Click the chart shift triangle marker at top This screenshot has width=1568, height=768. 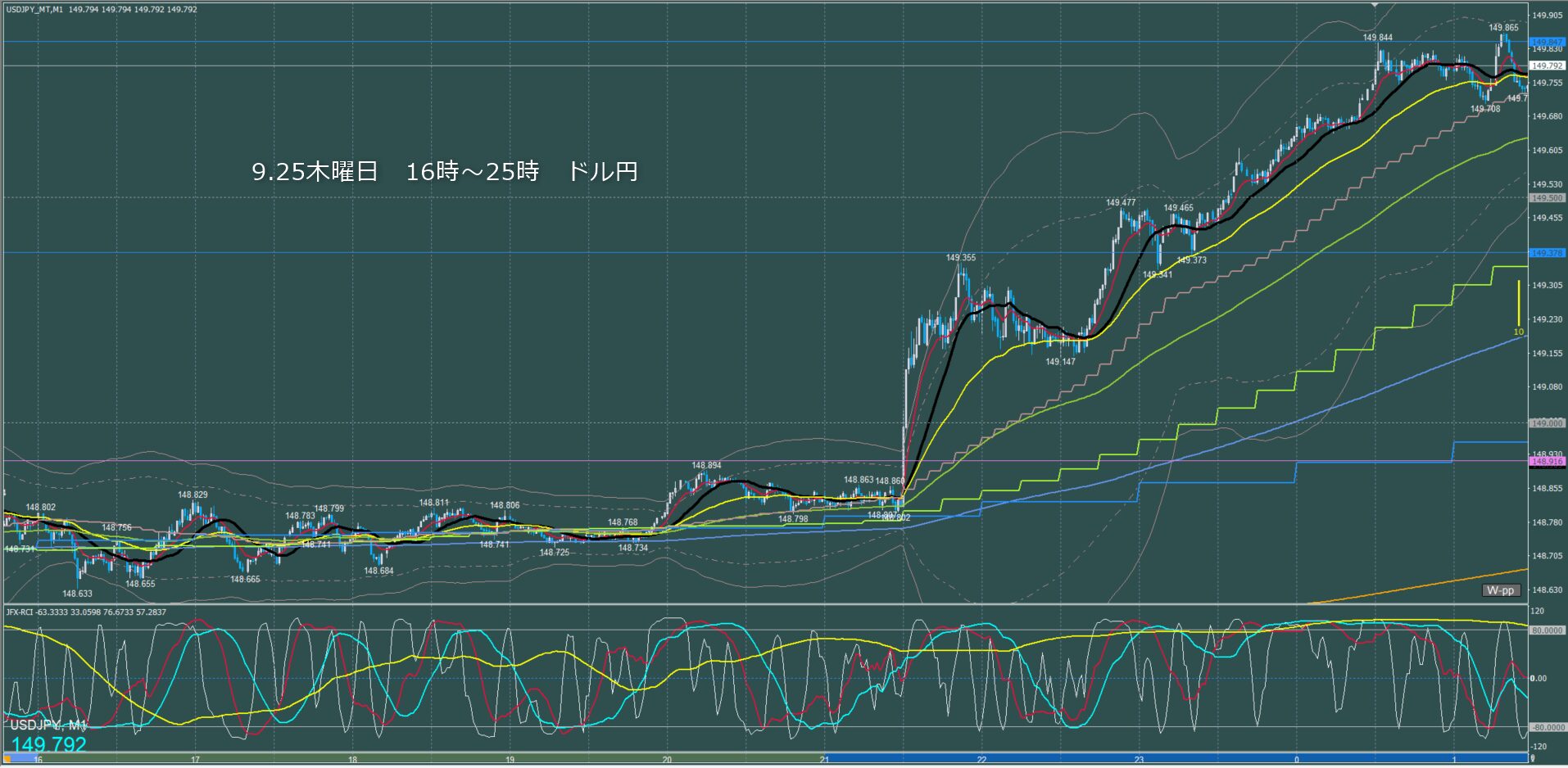coord(1375,6)
